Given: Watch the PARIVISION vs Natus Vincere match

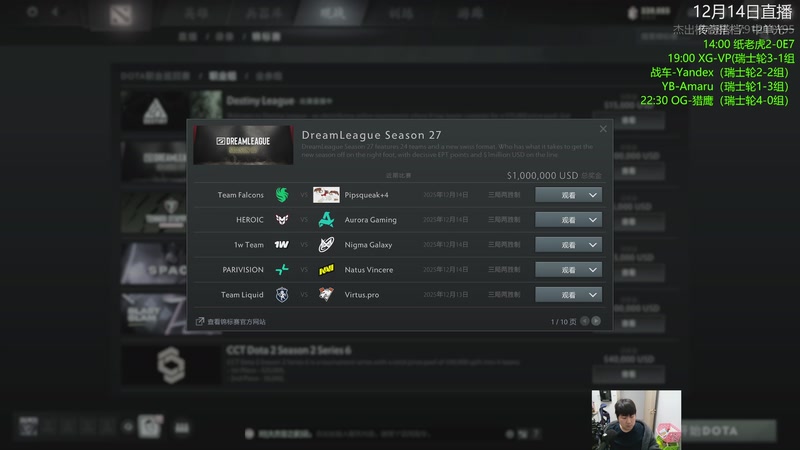Looking at the screenshot, I should click(x=560, y=269).
